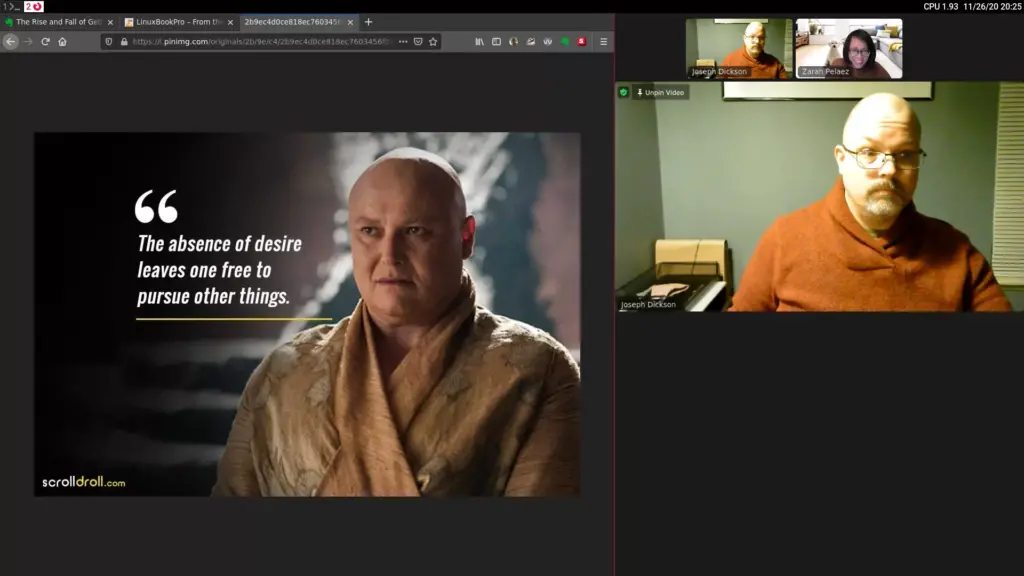
Task: Click the extension icon right of headphones icon
Action: (x=530, y=41)
